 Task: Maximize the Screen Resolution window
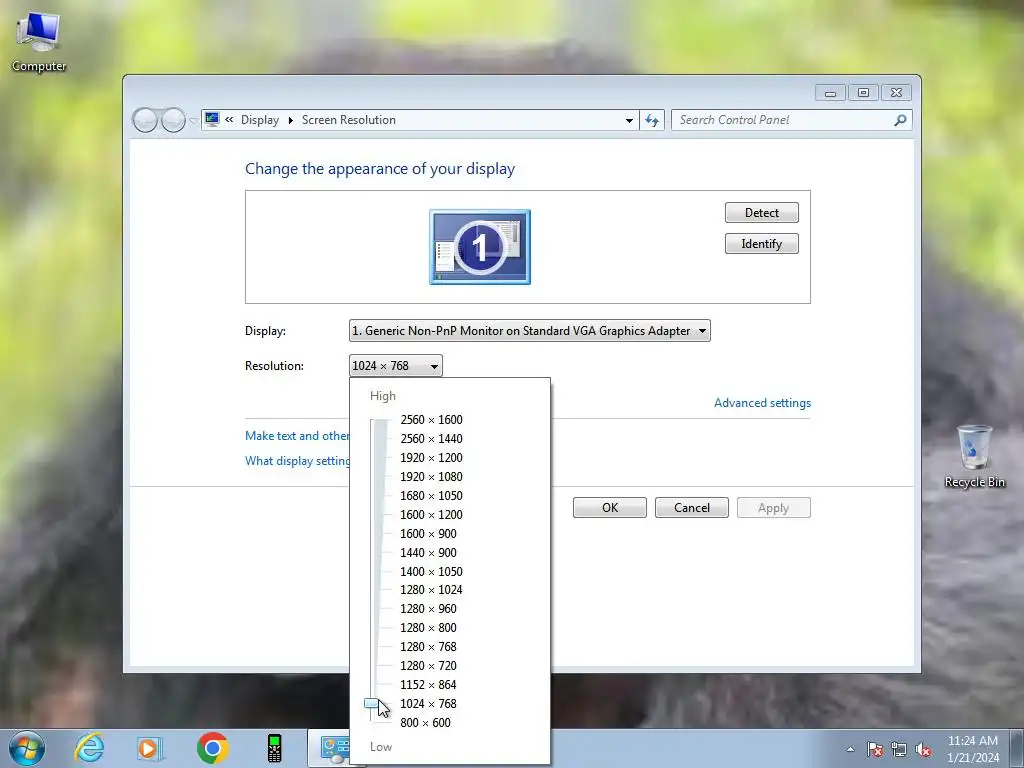point(863,93)
